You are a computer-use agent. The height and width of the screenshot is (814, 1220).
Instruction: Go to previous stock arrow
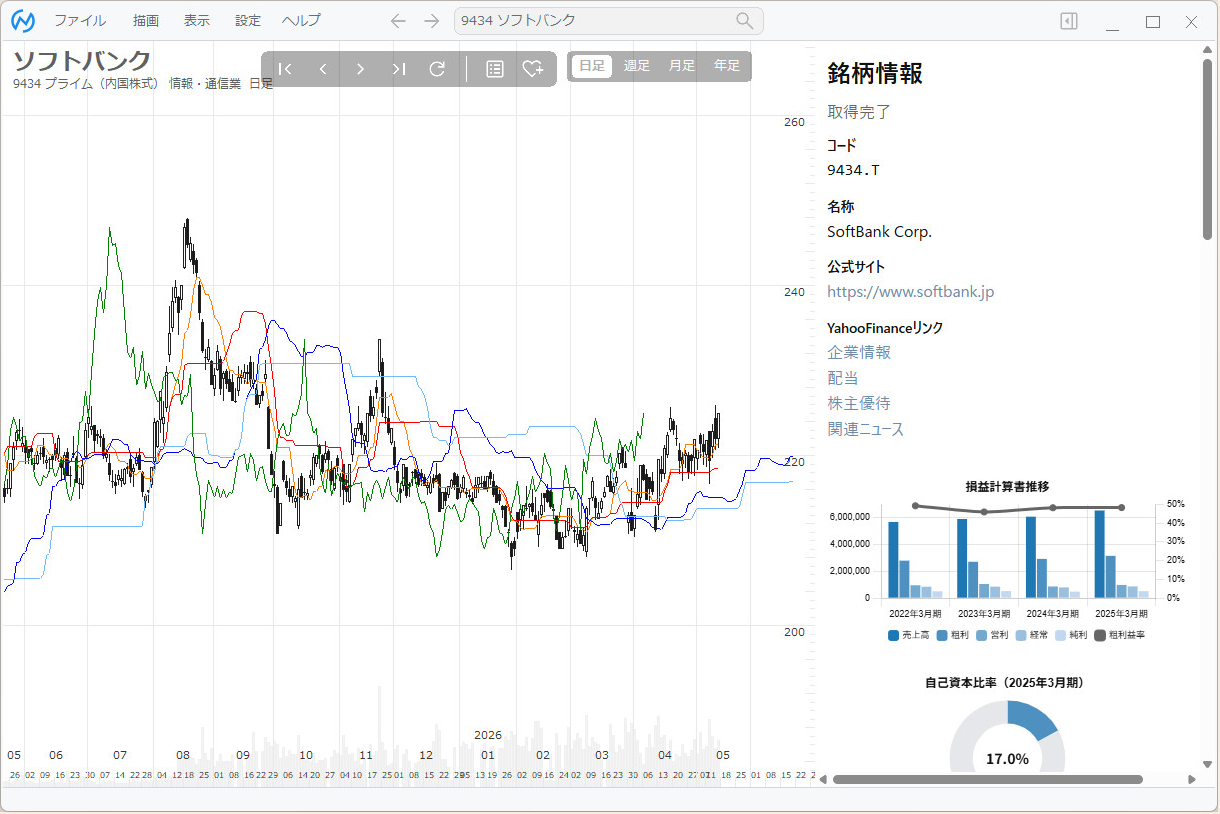323,69
